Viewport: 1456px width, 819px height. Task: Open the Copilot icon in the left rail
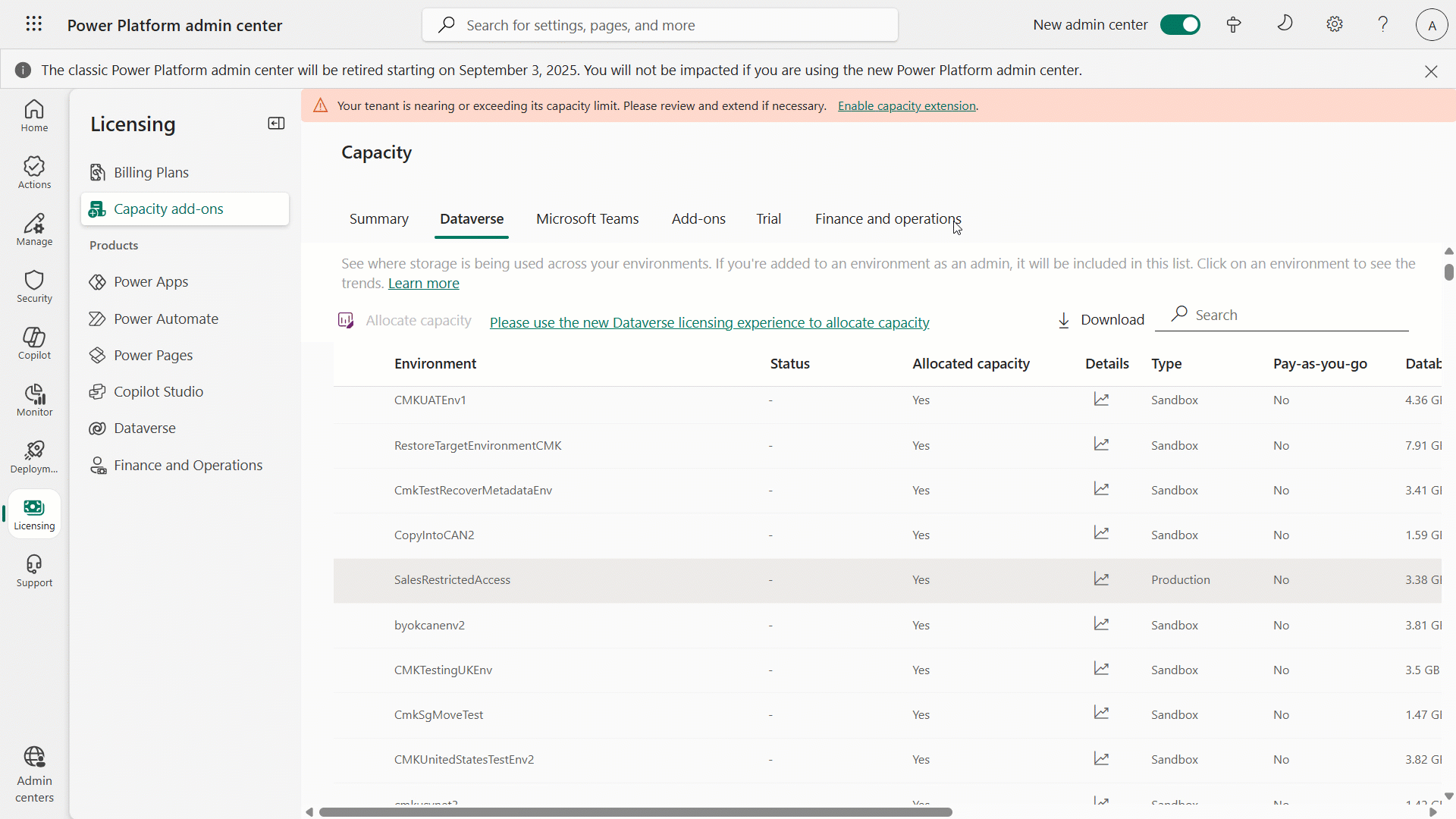click(34, 344)
